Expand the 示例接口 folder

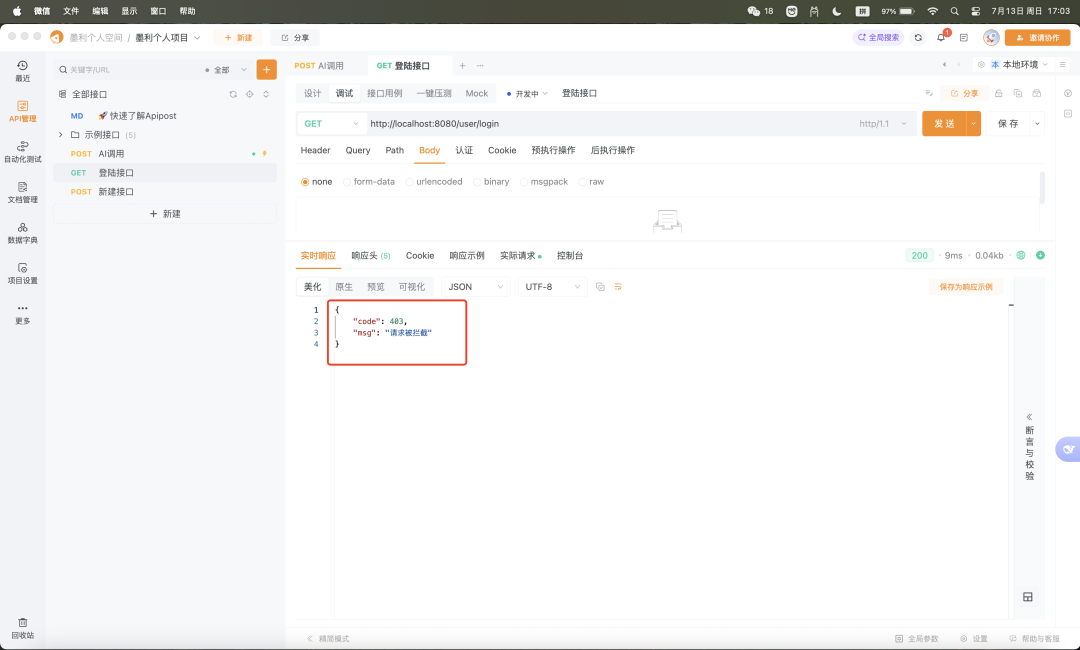(x=61, y=135)
